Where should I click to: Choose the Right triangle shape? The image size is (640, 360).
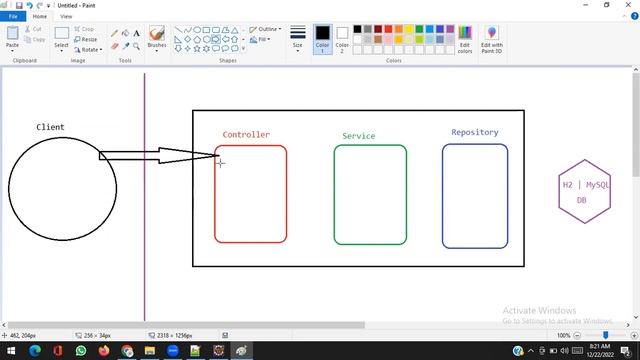(x=178, y=39)
